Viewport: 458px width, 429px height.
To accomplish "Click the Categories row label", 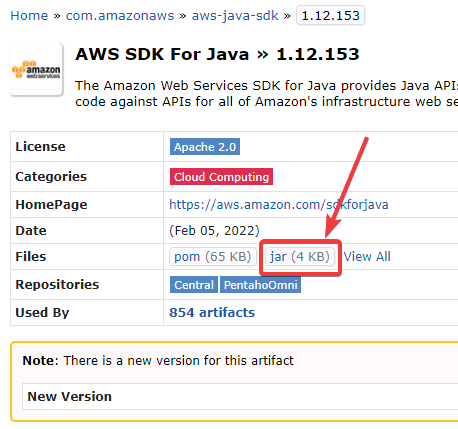I will (x=51, y=177).
